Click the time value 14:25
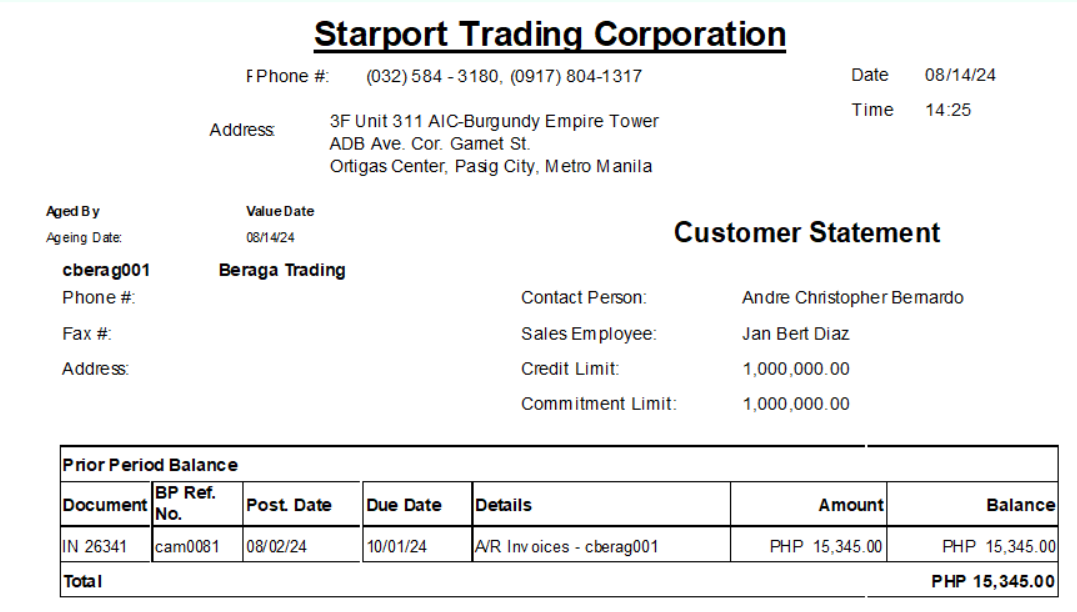1077x612 pixels. coord(947,110)
